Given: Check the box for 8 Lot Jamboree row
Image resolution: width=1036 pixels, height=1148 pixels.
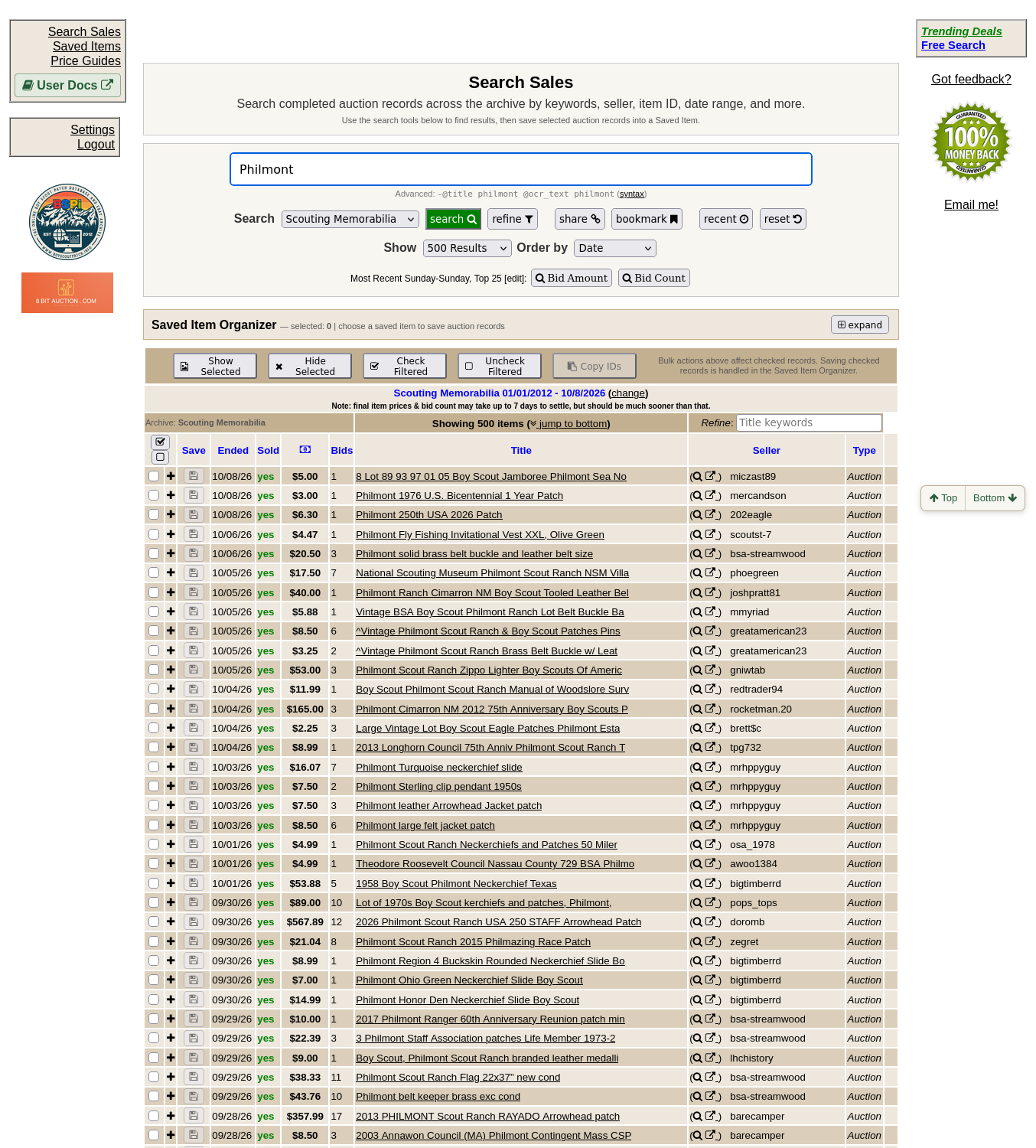Looking at the screenshot, I should [x=154, y=476].
